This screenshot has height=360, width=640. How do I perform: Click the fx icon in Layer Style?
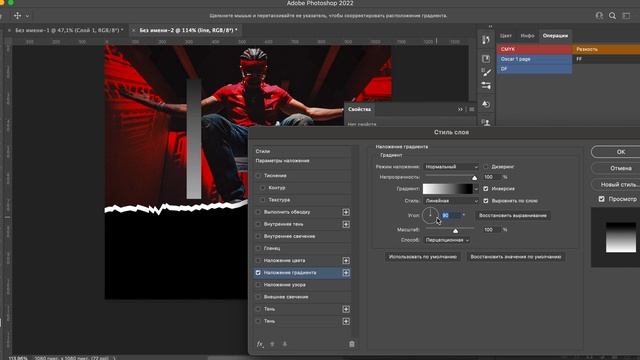pyautogui.click(x=260, y=344)
